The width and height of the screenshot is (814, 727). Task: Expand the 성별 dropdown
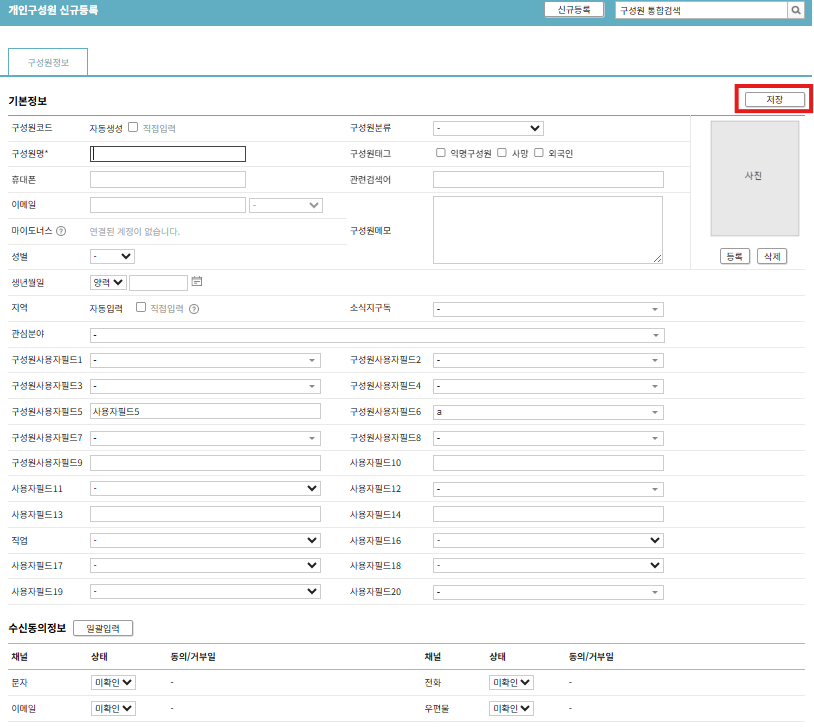(x=112, y=256)
